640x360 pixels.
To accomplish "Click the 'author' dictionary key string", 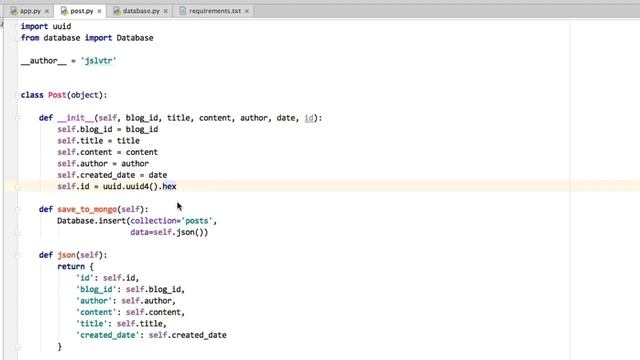I will [94, 300].
